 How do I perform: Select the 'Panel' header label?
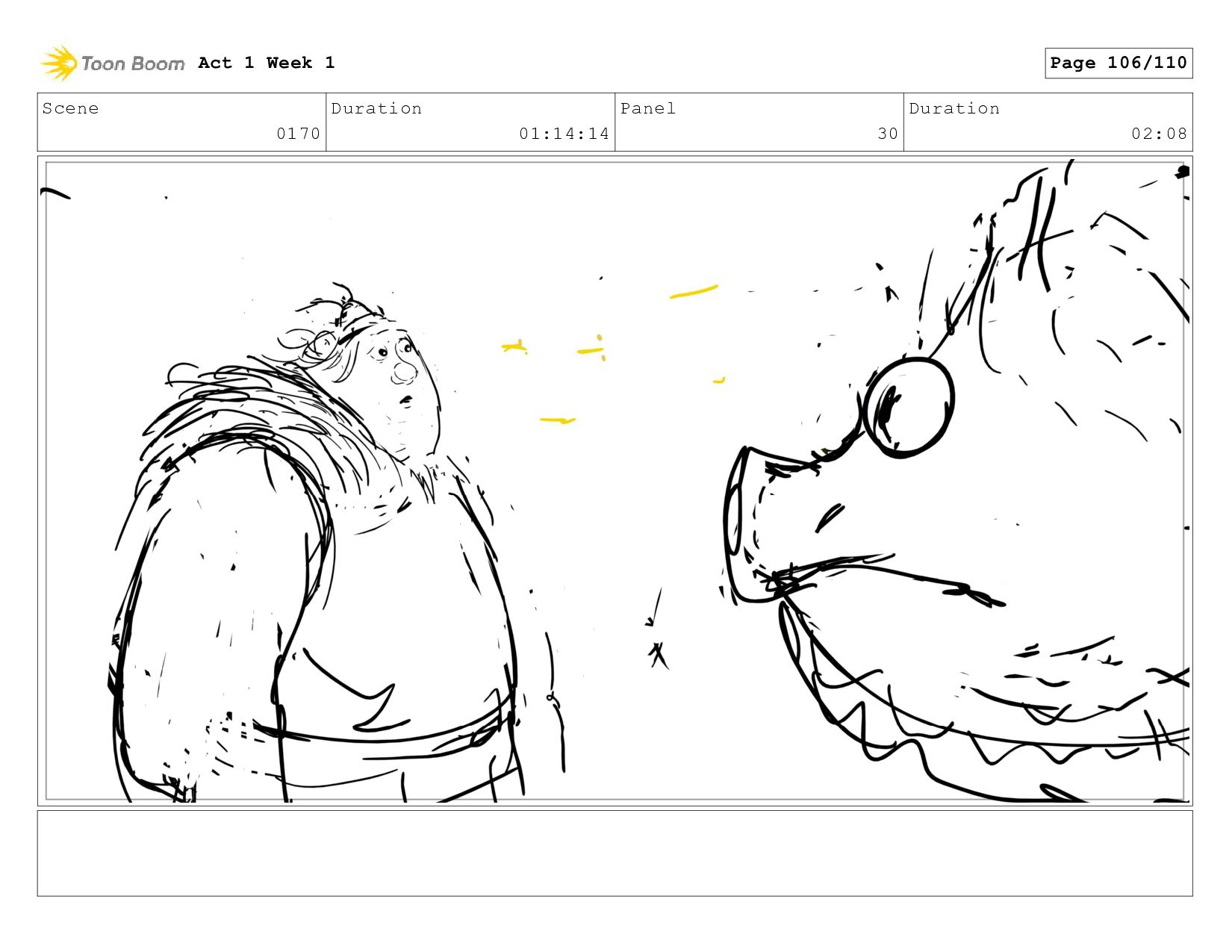click(648, 108)
